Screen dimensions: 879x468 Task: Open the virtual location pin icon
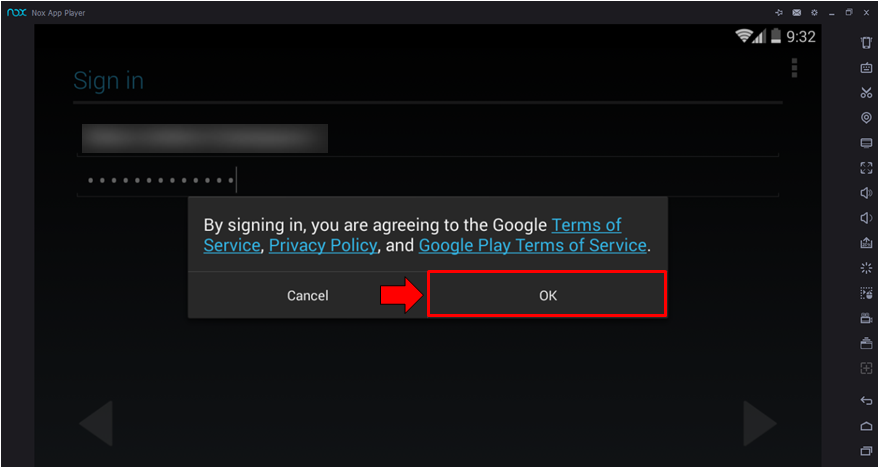866,118
